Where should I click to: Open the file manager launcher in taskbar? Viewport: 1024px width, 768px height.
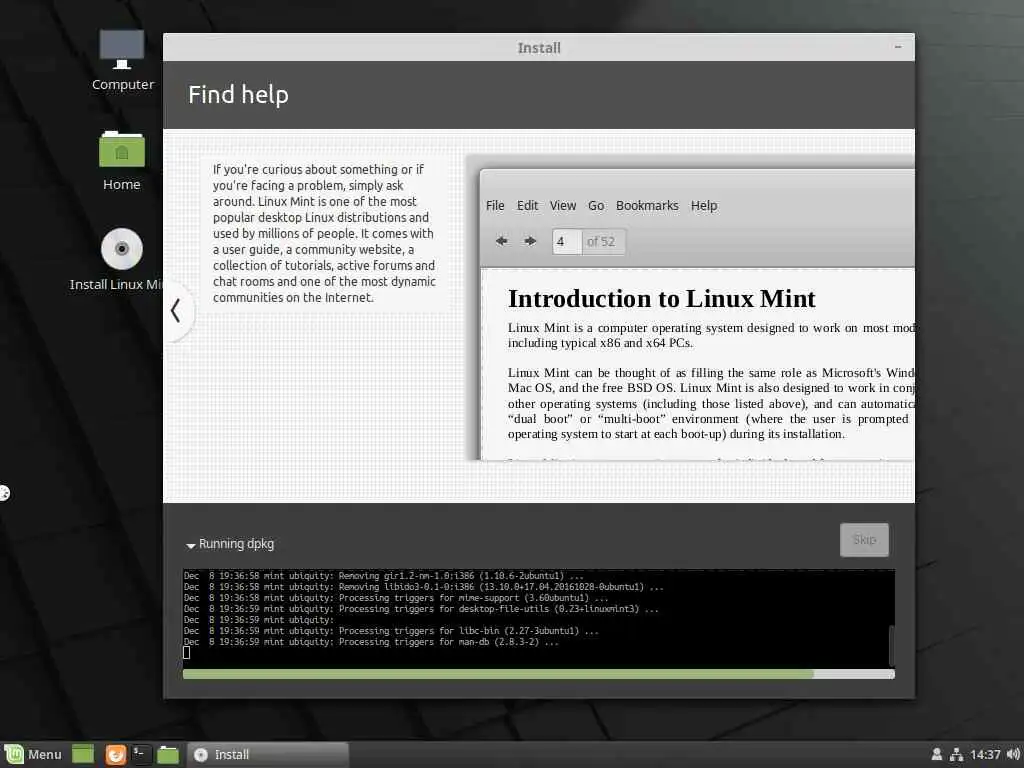[x=168, y=754]
